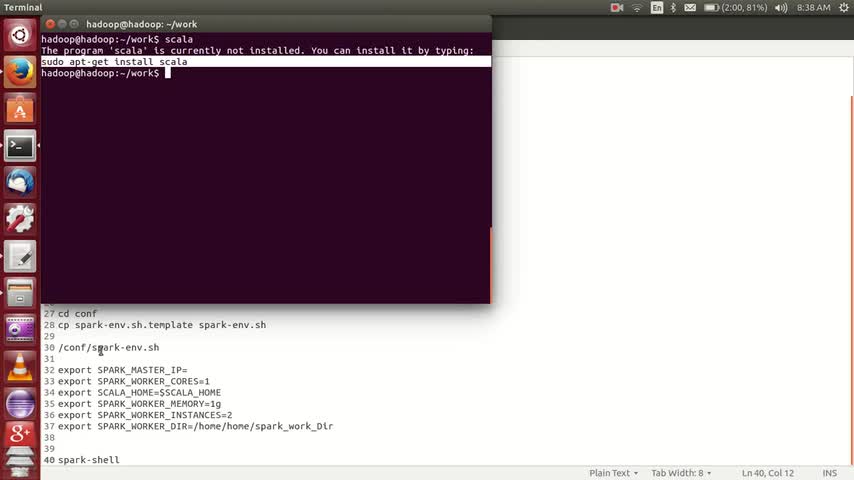Click the 'hadoop@hadoop:~/work$ scala' command line

tap(117, 39)
